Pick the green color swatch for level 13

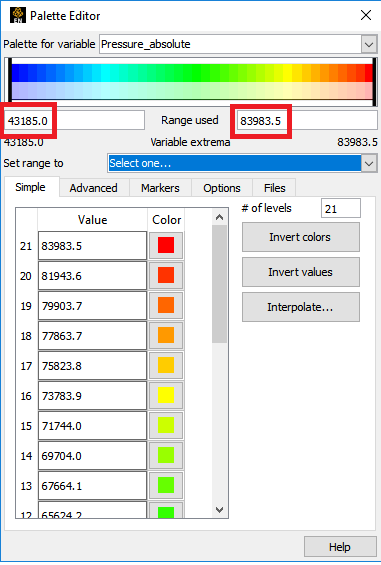click(166, 485)
